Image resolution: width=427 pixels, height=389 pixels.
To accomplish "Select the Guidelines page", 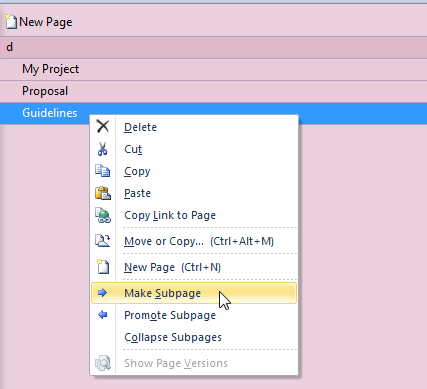I will click(213, 113).
